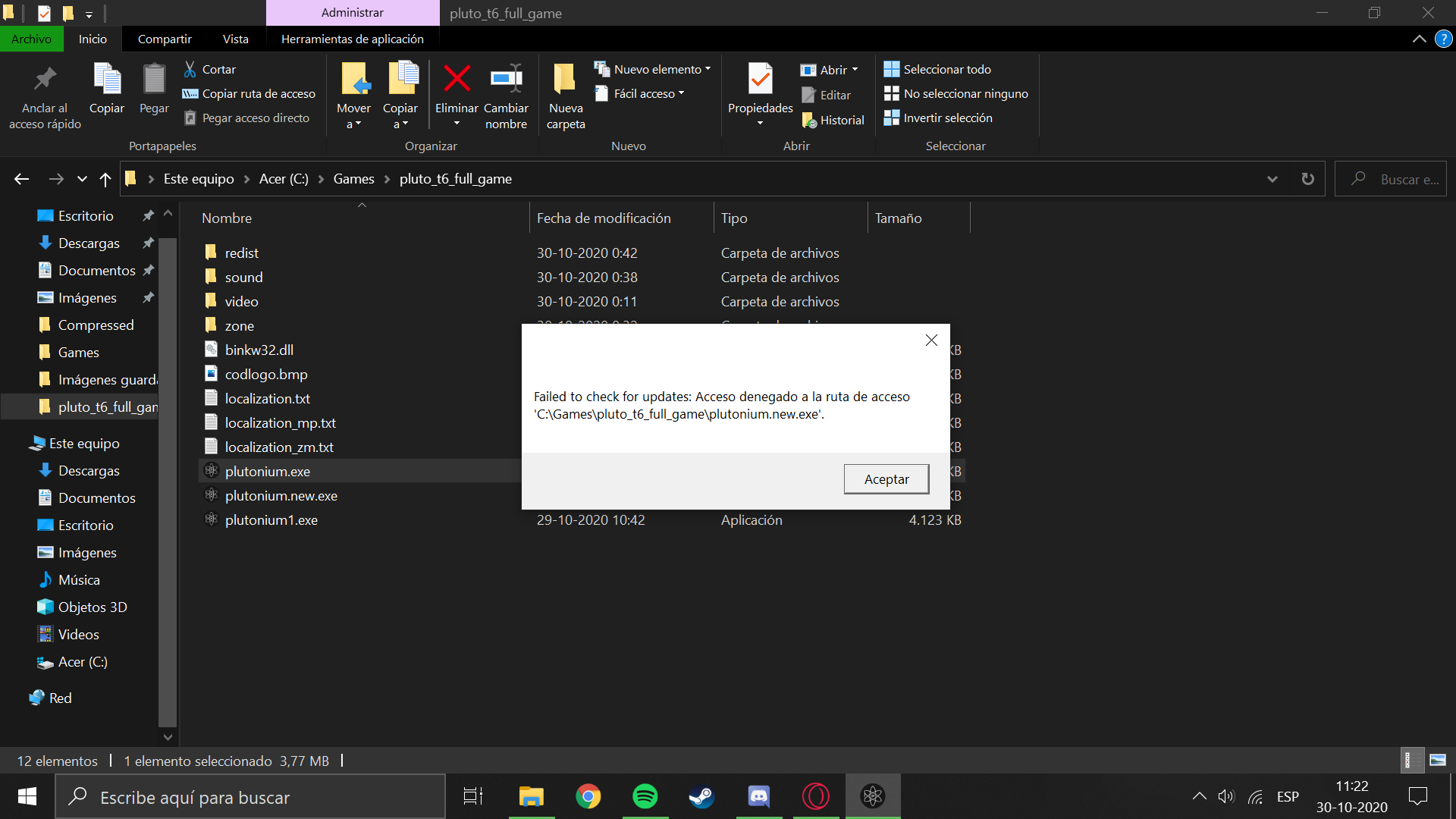The height and width of the screenshot is (819, 1456).
Task: Select Red in navigation pane
Action: pos(50,698)
